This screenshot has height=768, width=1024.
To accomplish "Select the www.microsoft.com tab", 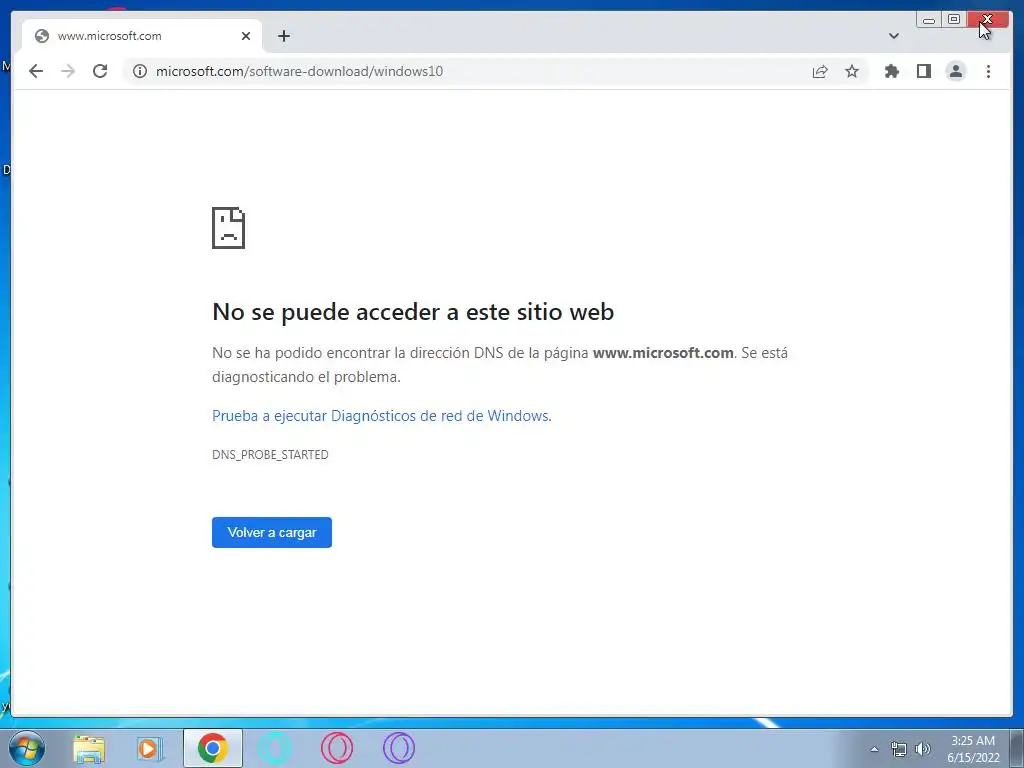I will (142, 36).
